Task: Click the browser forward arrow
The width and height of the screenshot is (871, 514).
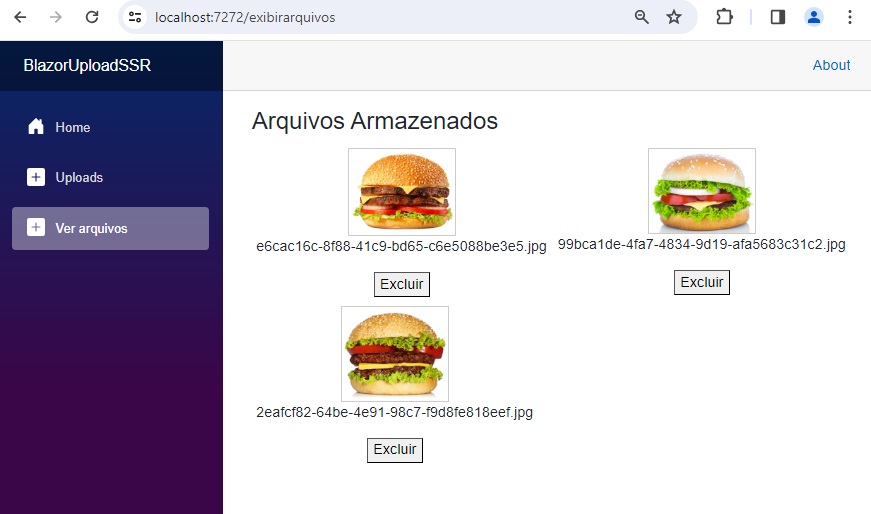Action: coord(56,17)
